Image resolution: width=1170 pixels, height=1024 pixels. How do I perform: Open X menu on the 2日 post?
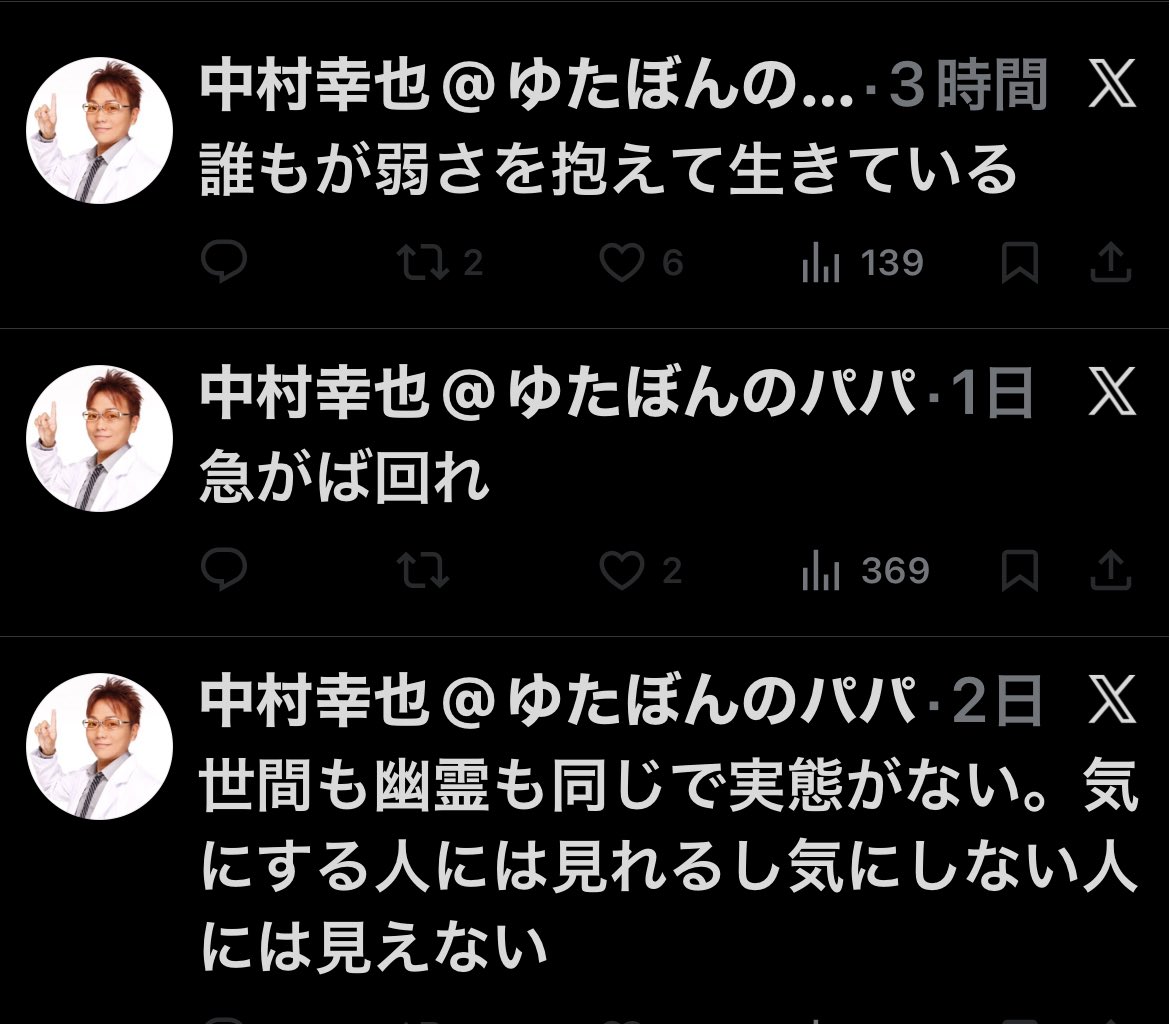[x=1111, y=701]
